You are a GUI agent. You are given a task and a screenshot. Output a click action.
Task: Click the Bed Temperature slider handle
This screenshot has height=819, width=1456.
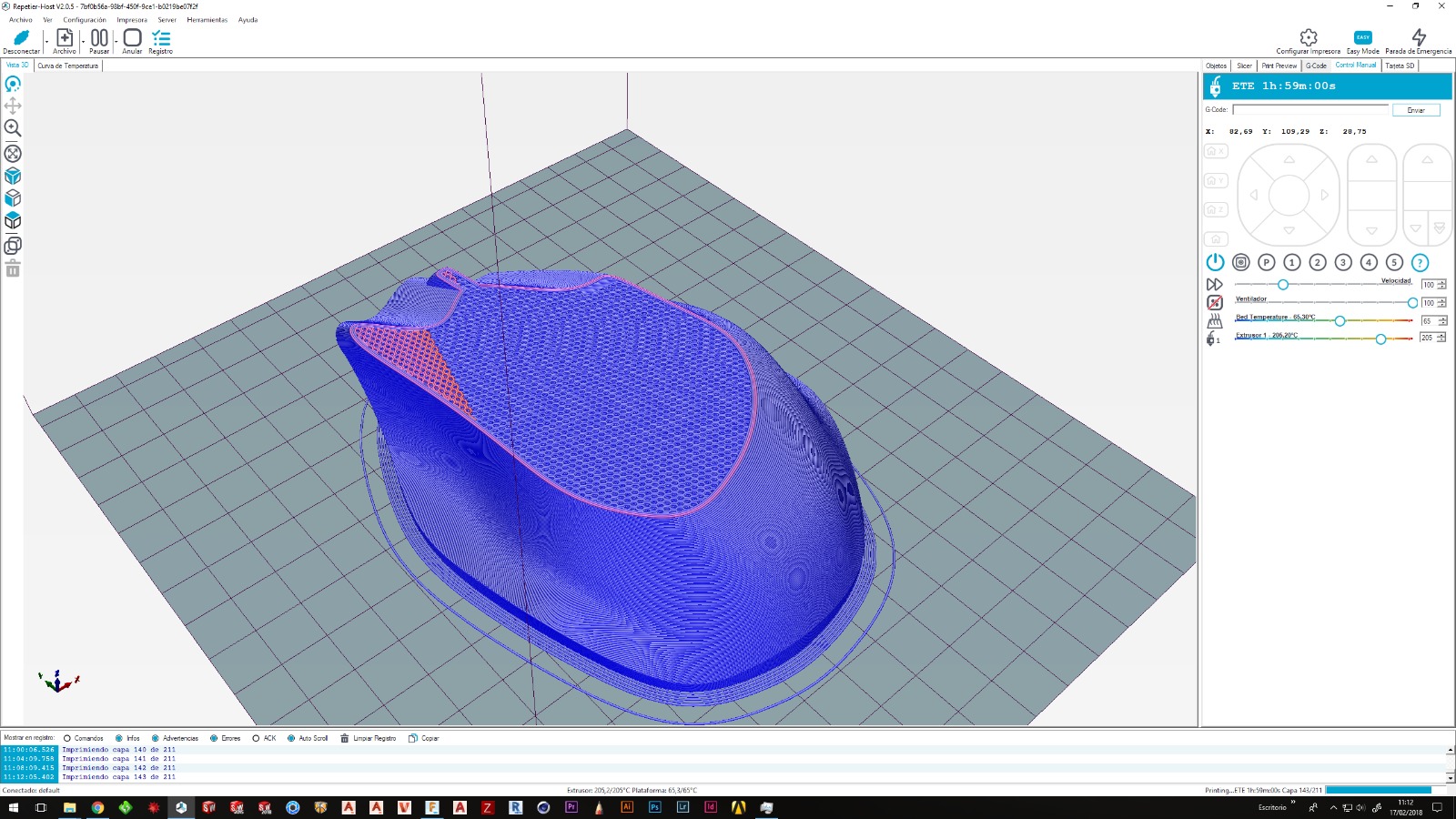click(1340, 320)
